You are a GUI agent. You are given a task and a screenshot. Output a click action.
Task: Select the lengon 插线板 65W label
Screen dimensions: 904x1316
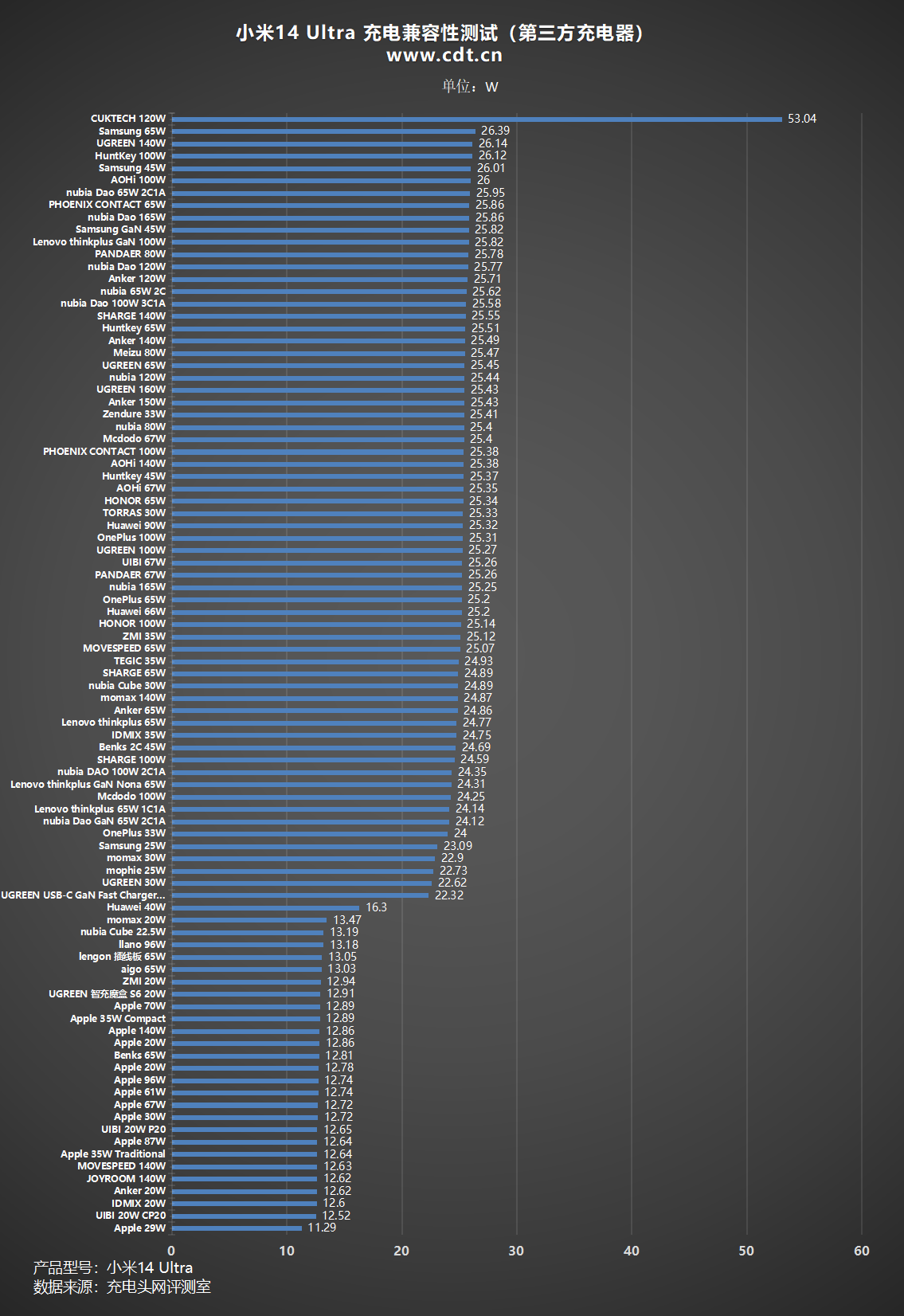pyautogui.click(x=123, y=957)
